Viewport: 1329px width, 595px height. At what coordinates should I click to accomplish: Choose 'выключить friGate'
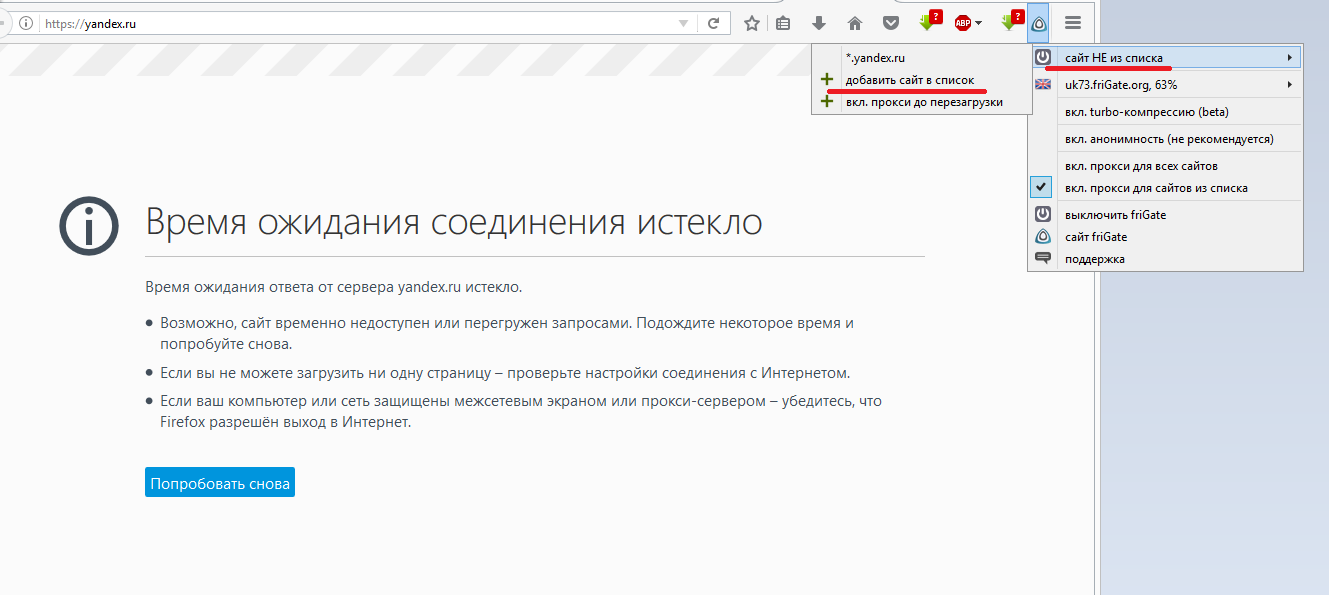(x=1166, y=215)
